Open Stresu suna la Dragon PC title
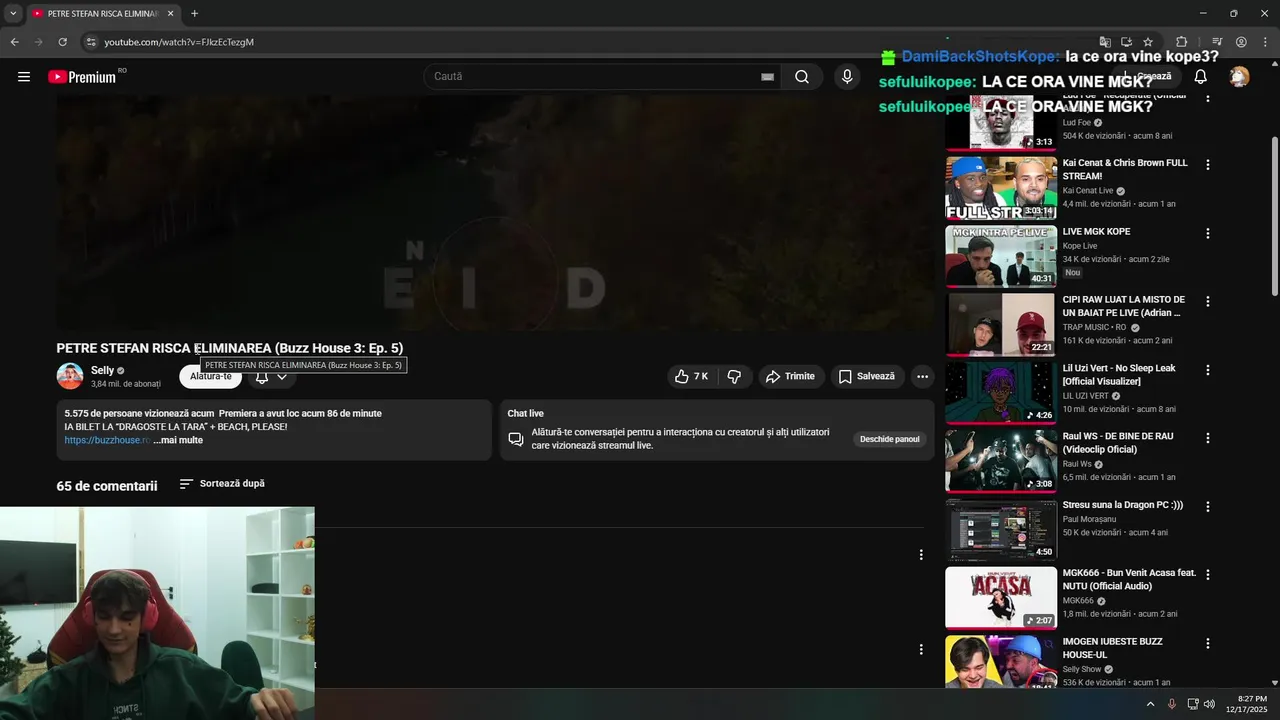 [1123, 505]
